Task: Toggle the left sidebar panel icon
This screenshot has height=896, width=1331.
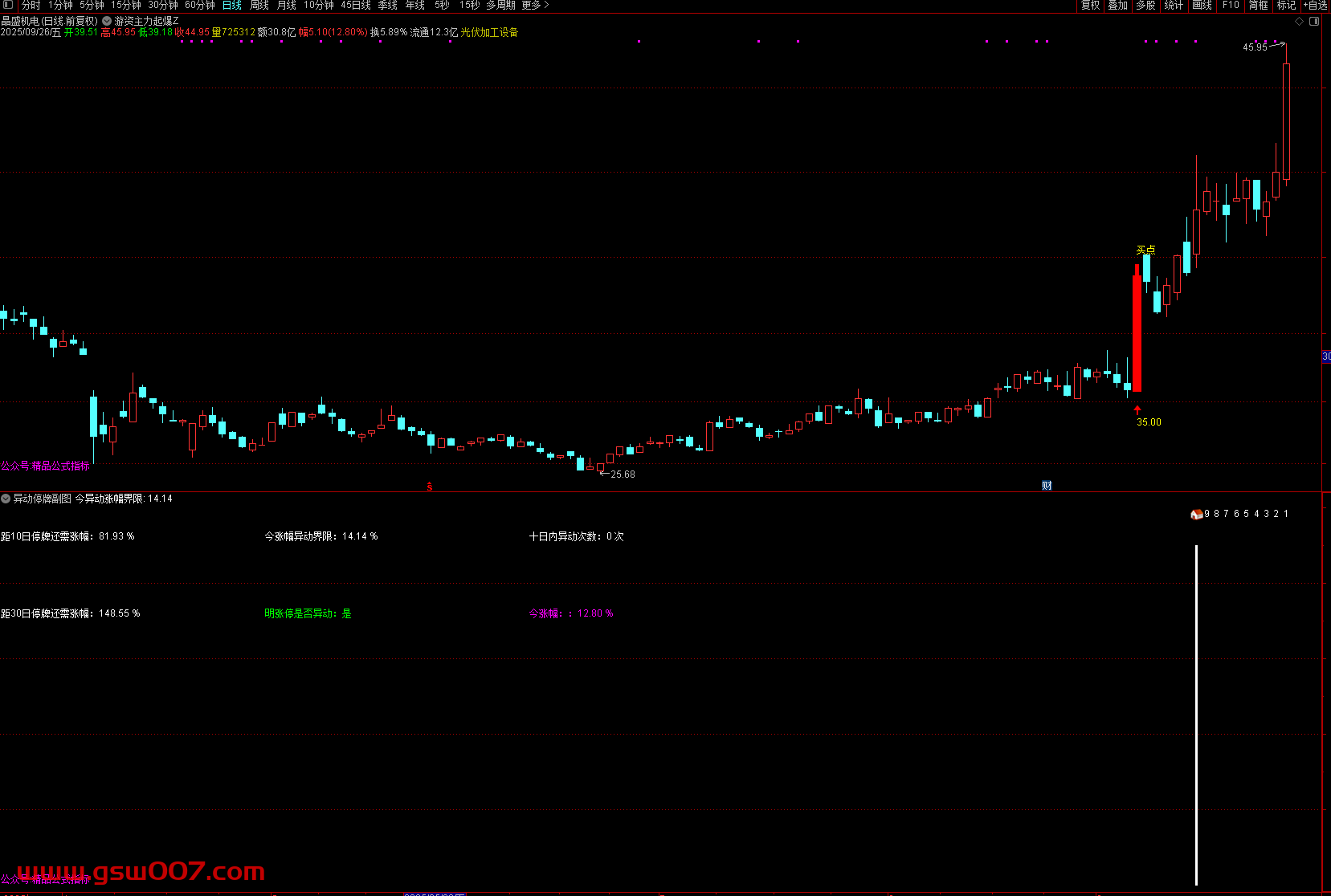Action: [x=8, y=5]
